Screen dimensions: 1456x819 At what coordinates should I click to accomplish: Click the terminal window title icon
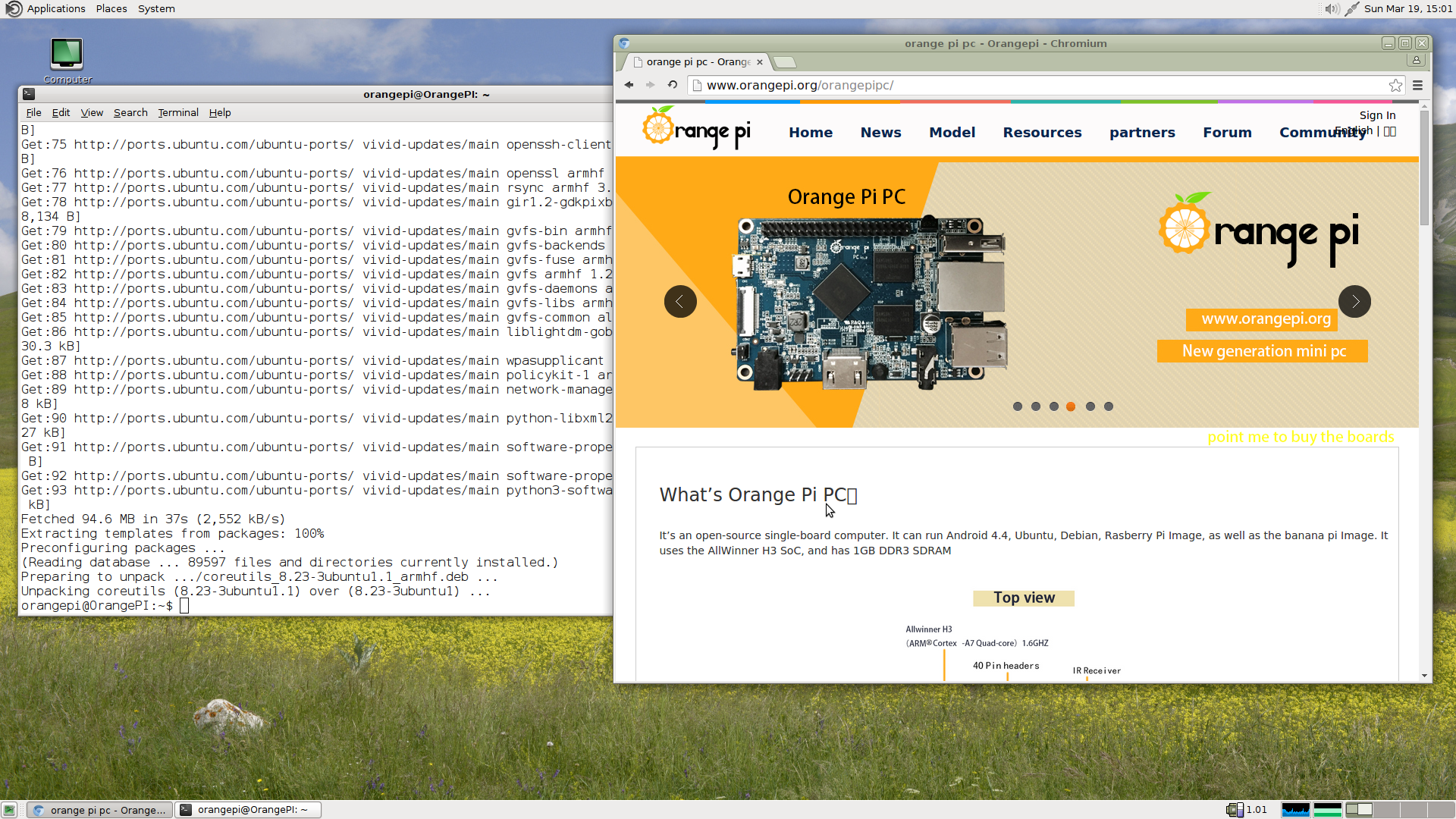point(29,94)
